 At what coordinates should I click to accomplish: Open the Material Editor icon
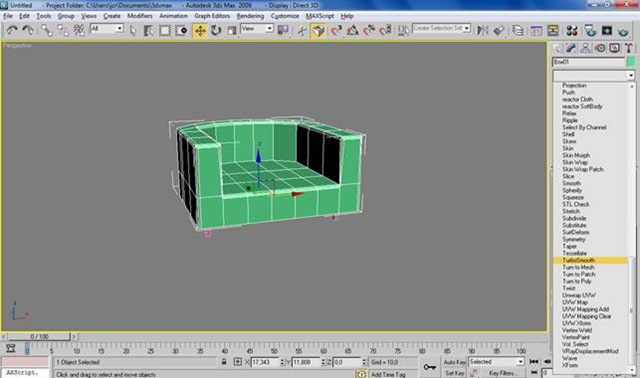point(572,31)
